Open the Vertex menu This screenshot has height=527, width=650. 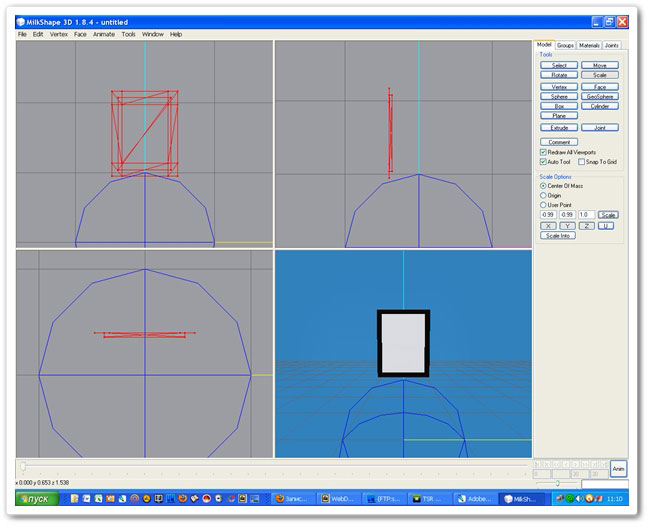pos(59,34)
